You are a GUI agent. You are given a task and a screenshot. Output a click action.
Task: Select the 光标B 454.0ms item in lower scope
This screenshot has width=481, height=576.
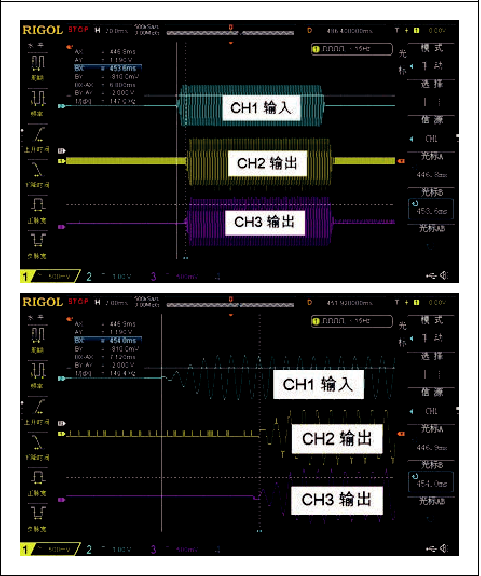(431, 475)
